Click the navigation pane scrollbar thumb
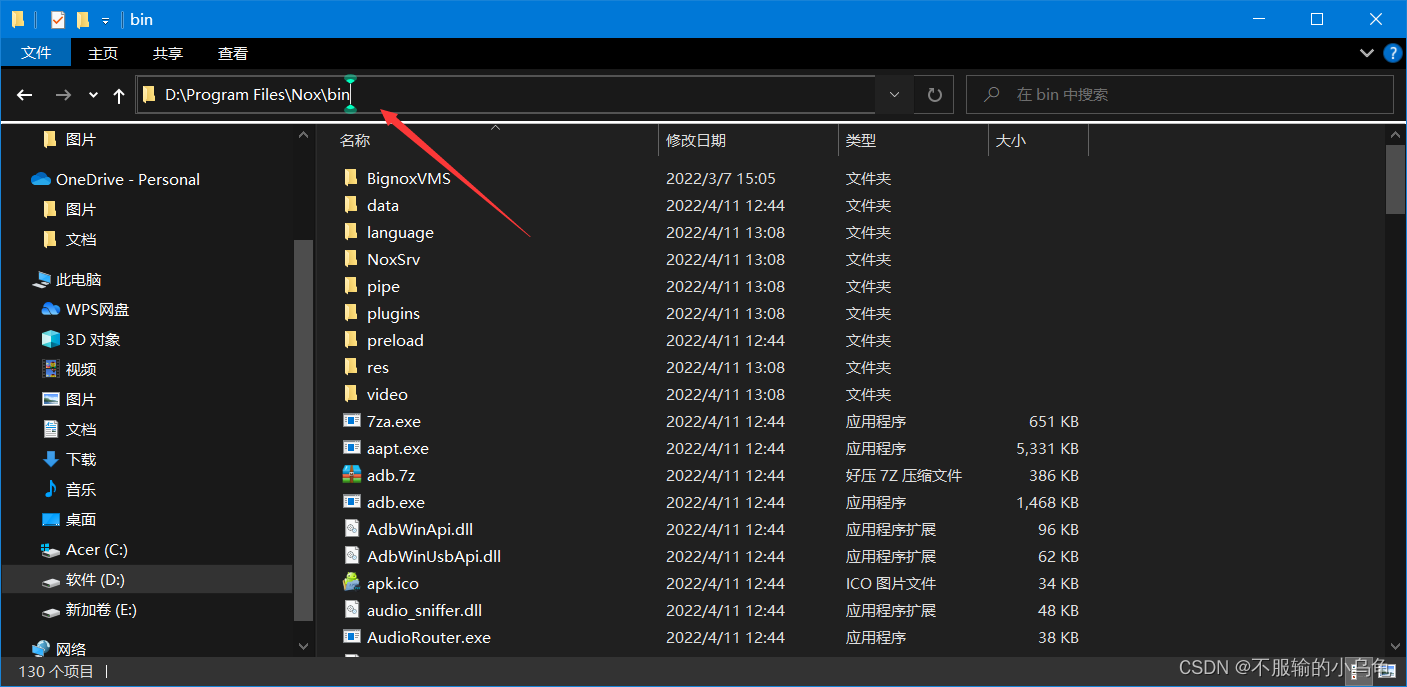This screenshot has height=687, width=1407. point(303,430)
